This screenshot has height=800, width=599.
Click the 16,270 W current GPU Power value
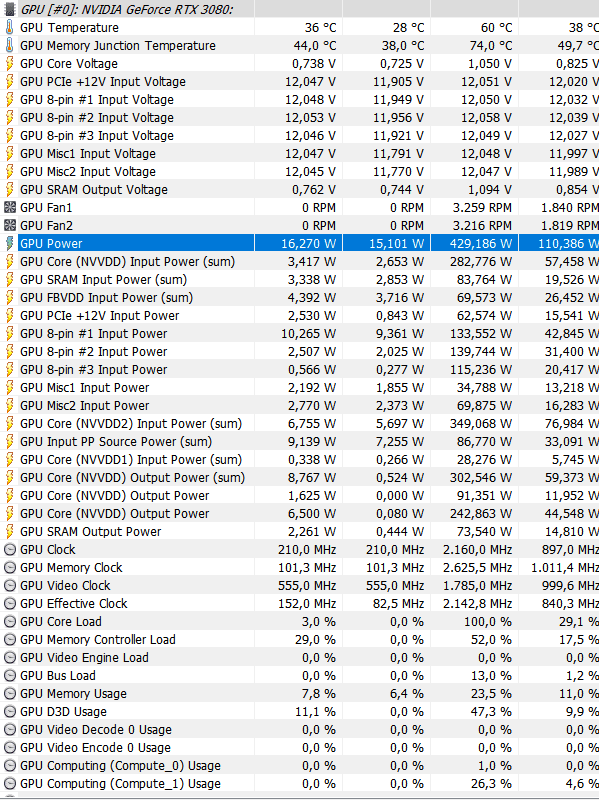[308, 243]
